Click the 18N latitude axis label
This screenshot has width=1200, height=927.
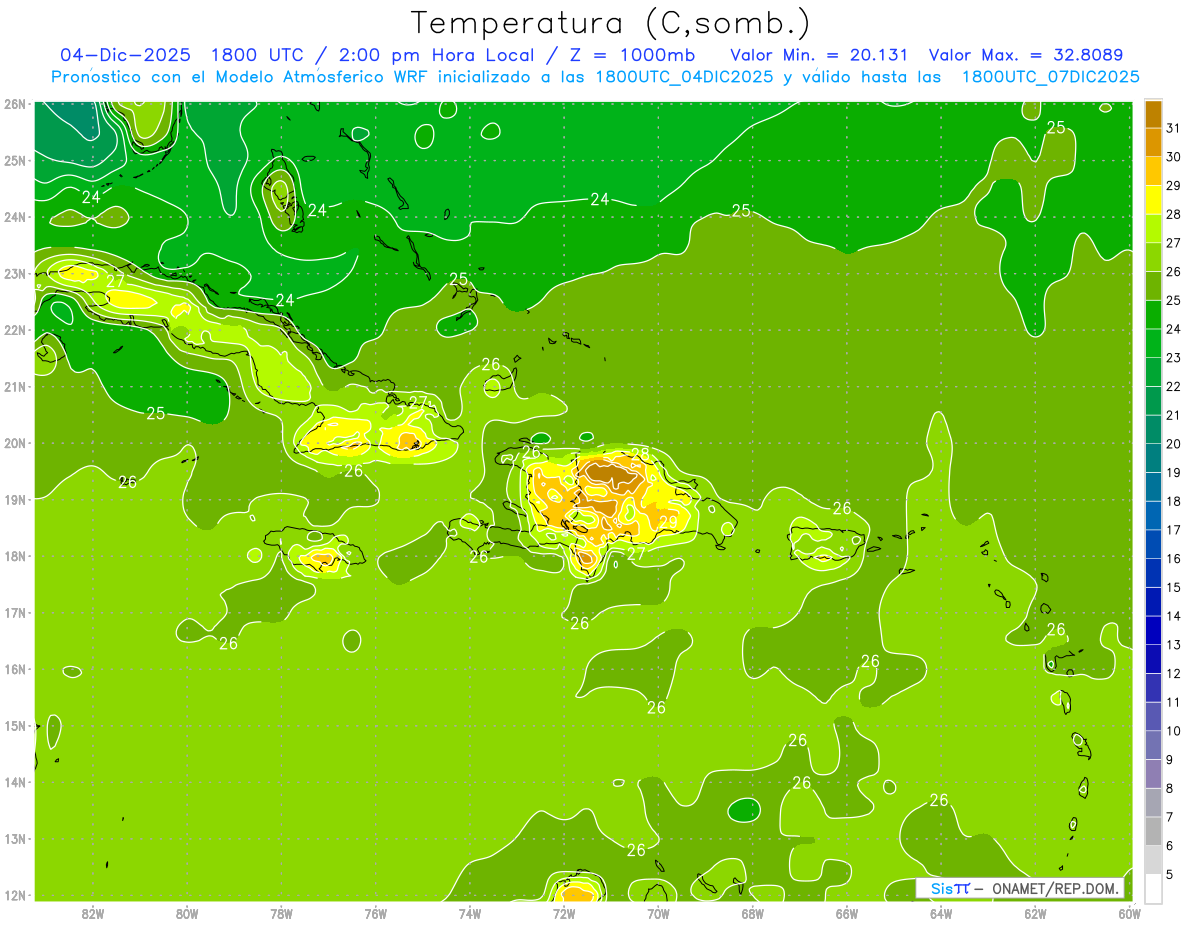click(14, 556)
